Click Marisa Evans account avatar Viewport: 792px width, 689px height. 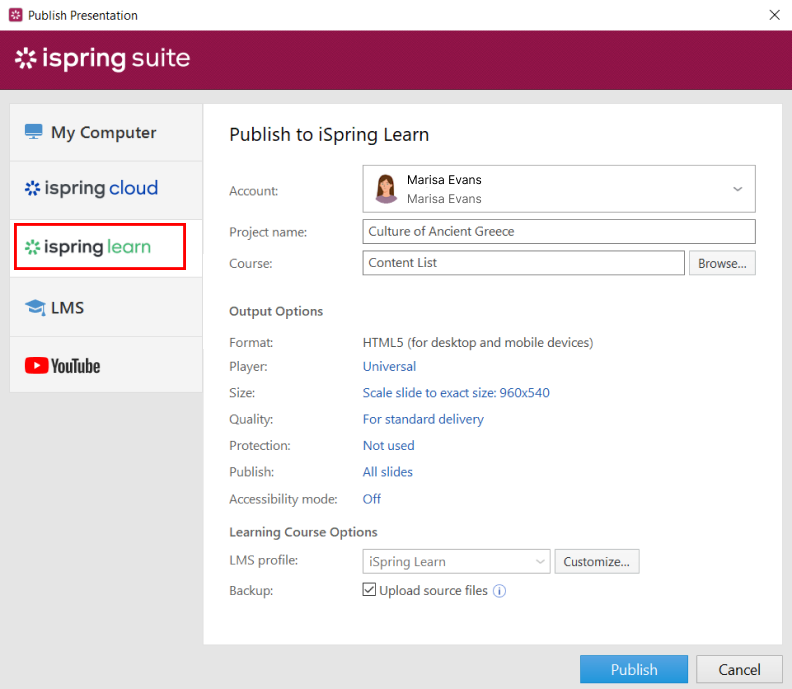pos(386,188)
